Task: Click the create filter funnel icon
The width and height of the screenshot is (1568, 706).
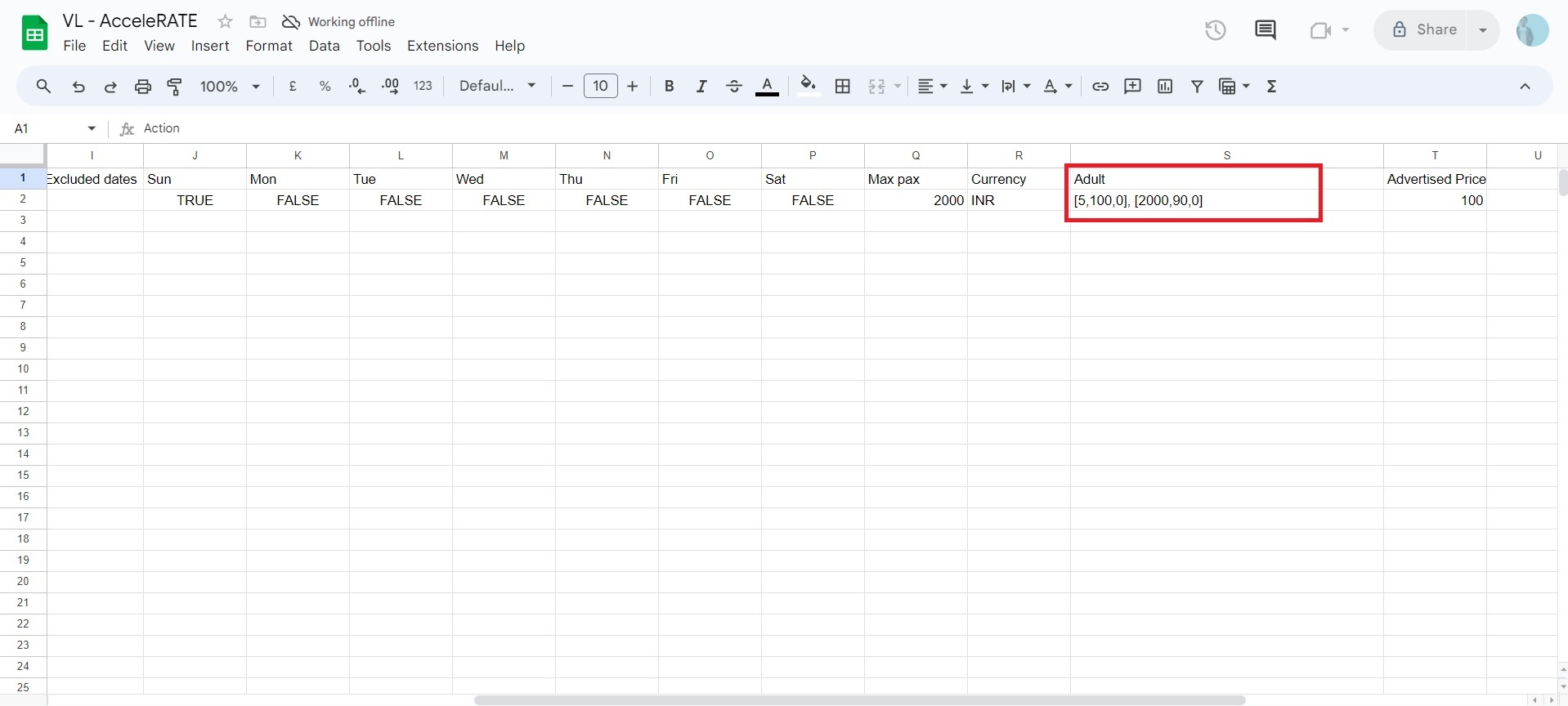Action: tap(1197, 87)
